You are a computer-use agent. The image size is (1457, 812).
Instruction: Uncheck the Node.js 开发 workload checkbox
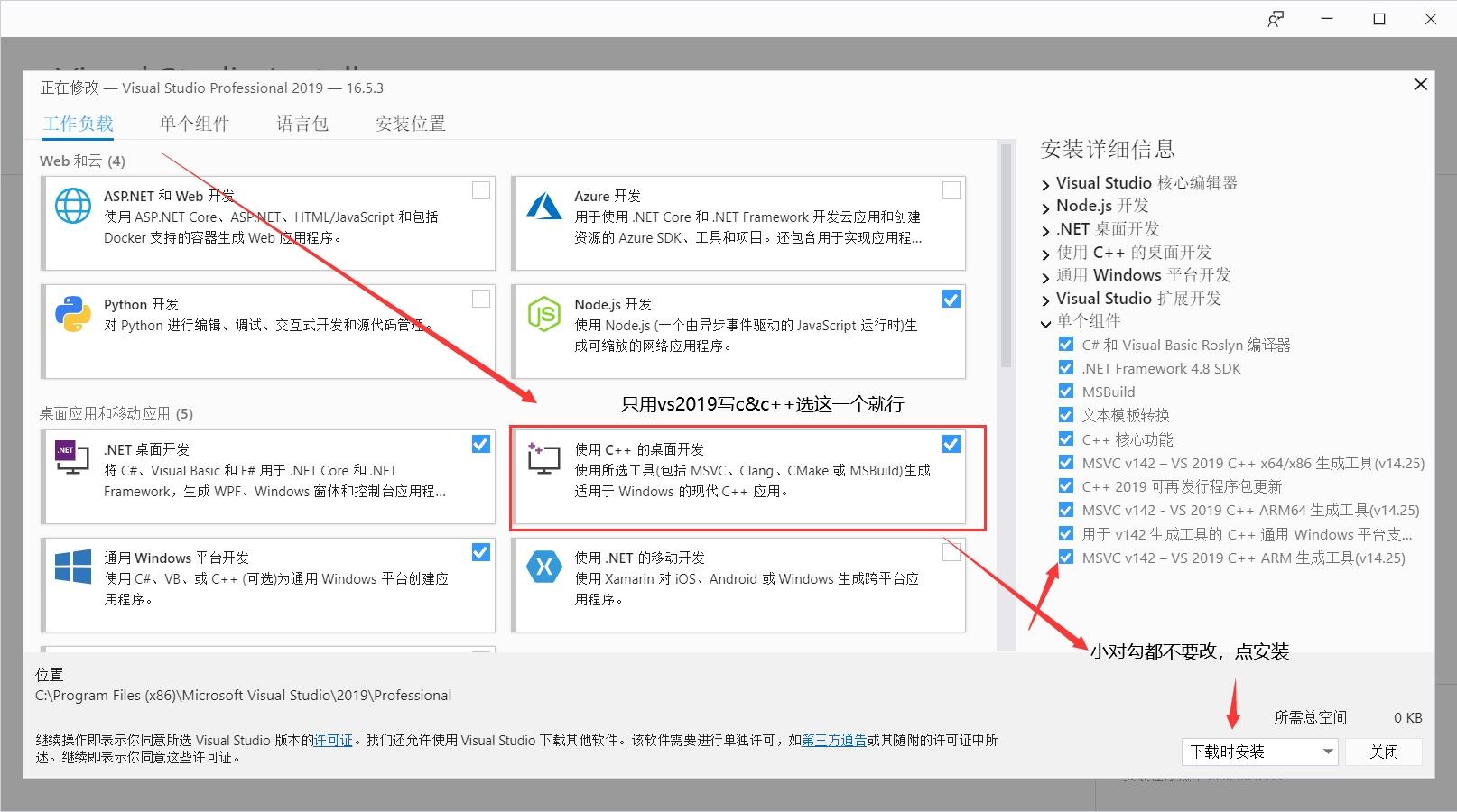[951, 299]
